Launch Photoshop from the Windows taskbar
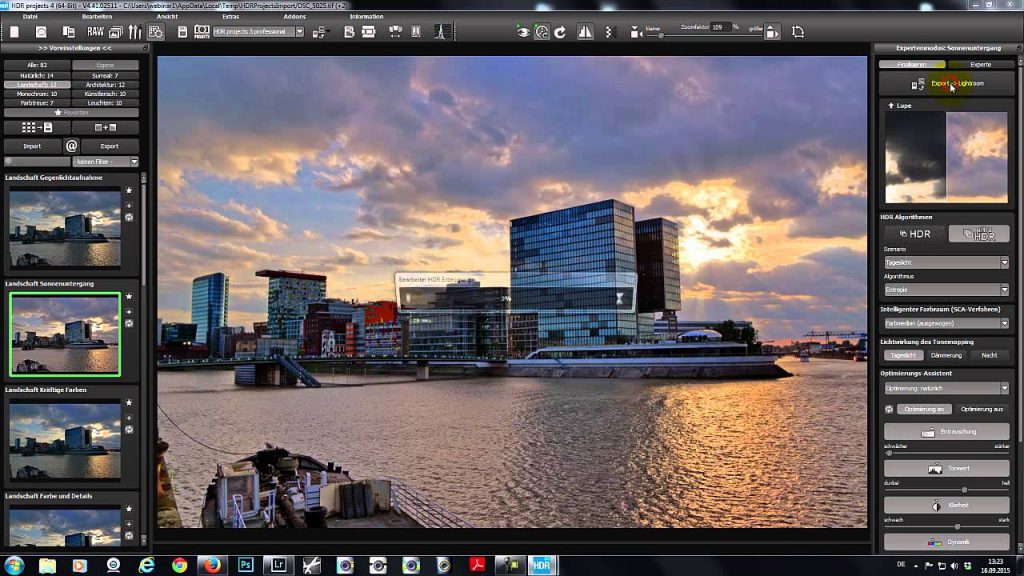Screen dimensions: 1024x576 pos(245,565)
